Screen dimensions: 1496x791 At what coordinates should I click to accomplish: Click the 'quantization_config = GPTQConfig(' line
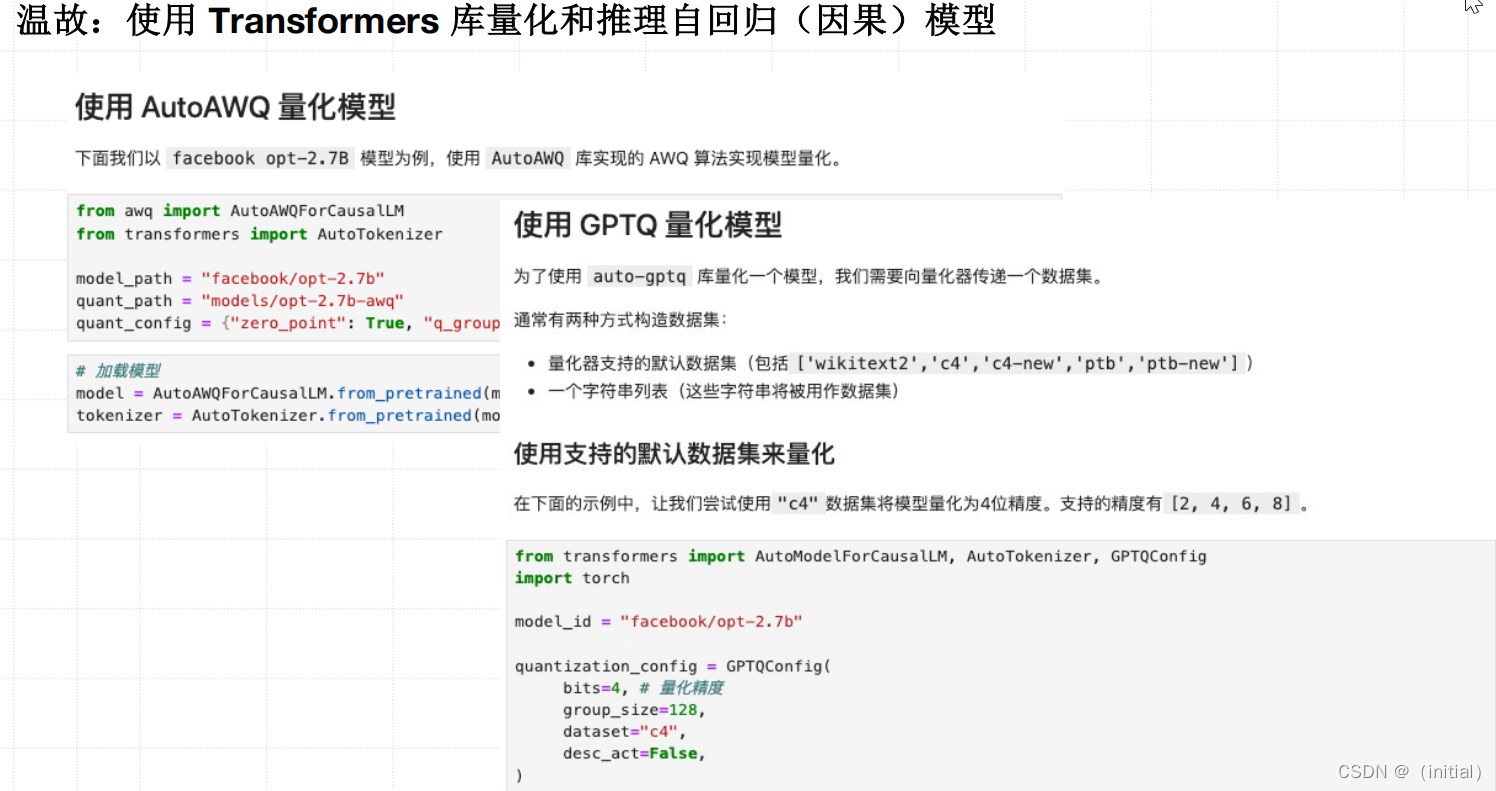point(673,666)
